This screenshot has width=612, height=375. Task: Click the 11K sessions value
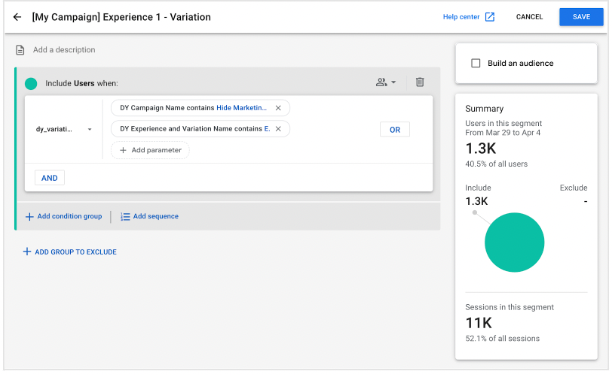pos(479,323)
